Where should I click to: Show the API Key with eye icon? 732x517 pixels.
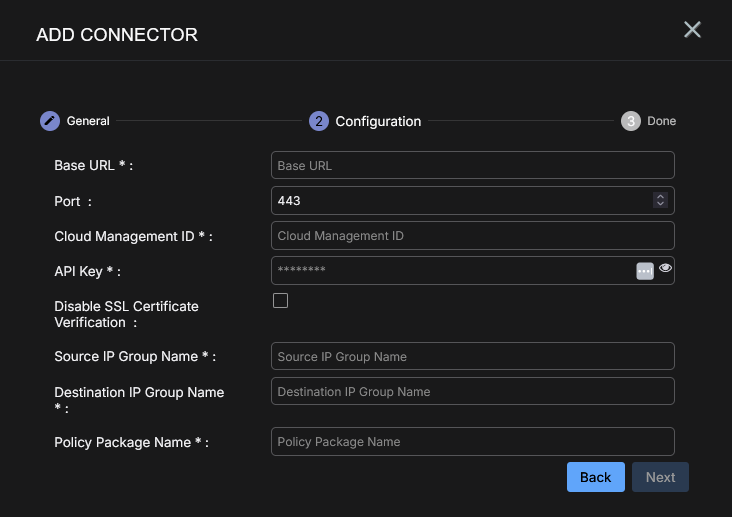pyautogui.click(x=665, y=268)
